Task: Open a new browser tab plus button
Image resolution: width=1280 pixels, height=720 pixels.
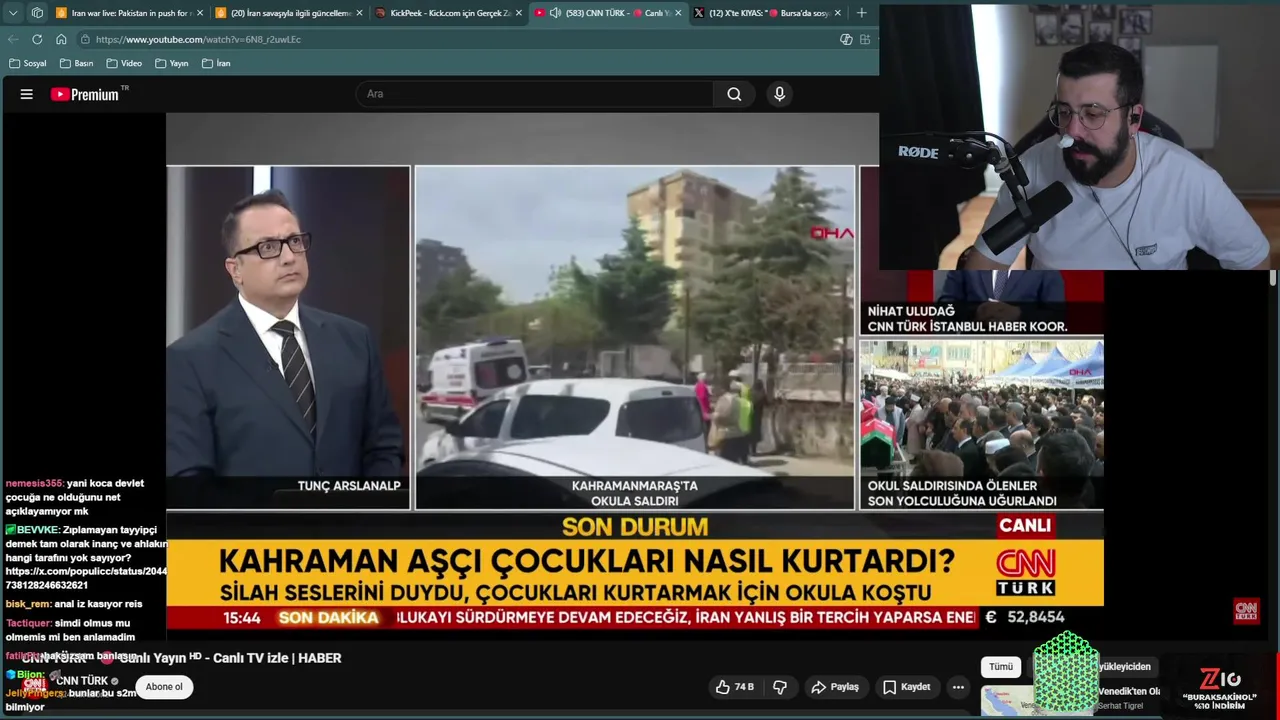Action: pyautogui.click(x=861, y=13)
